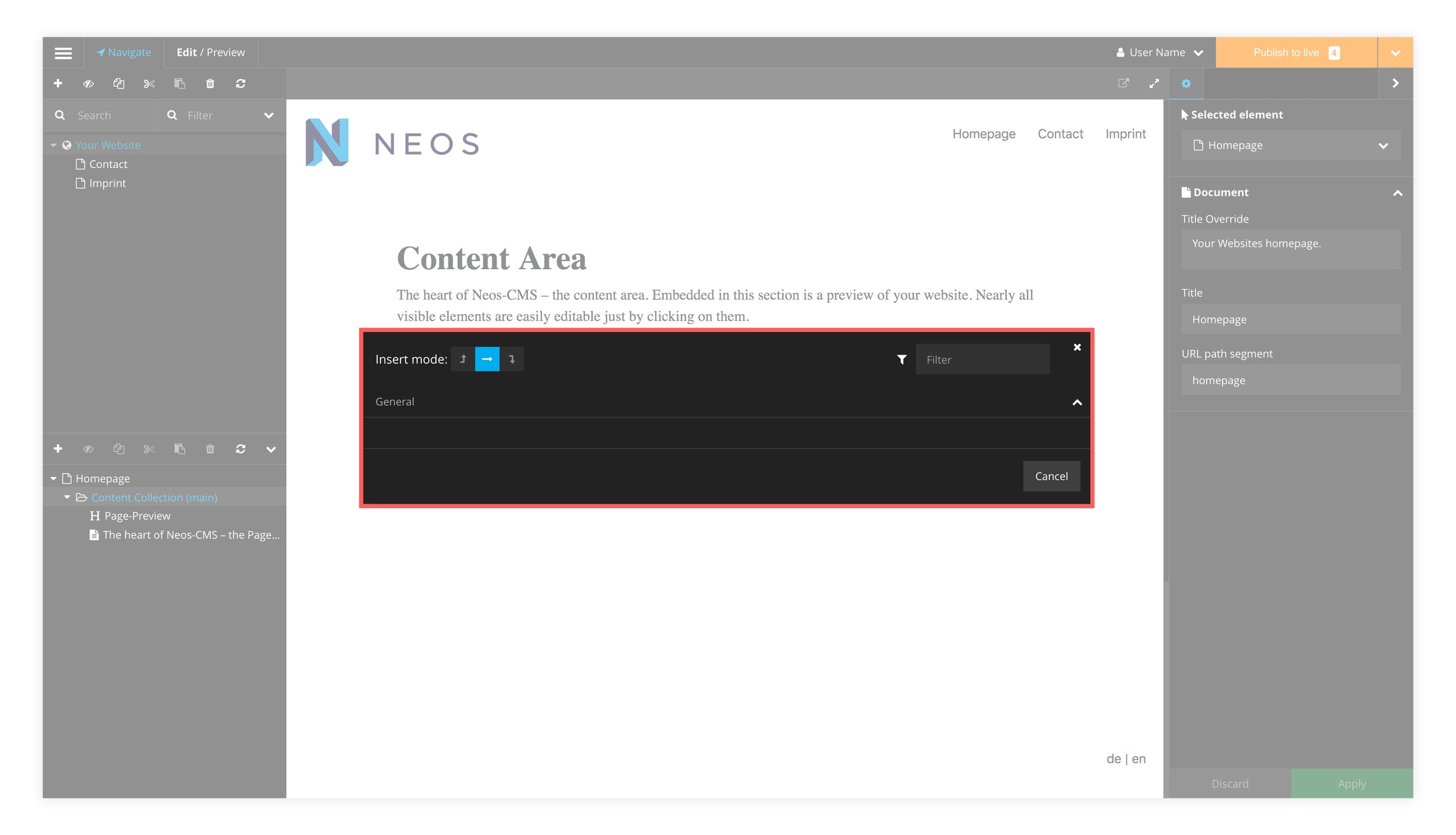
Task: Open Contact site menu link
Action: pyautogui.click(x=1060, y=134)
